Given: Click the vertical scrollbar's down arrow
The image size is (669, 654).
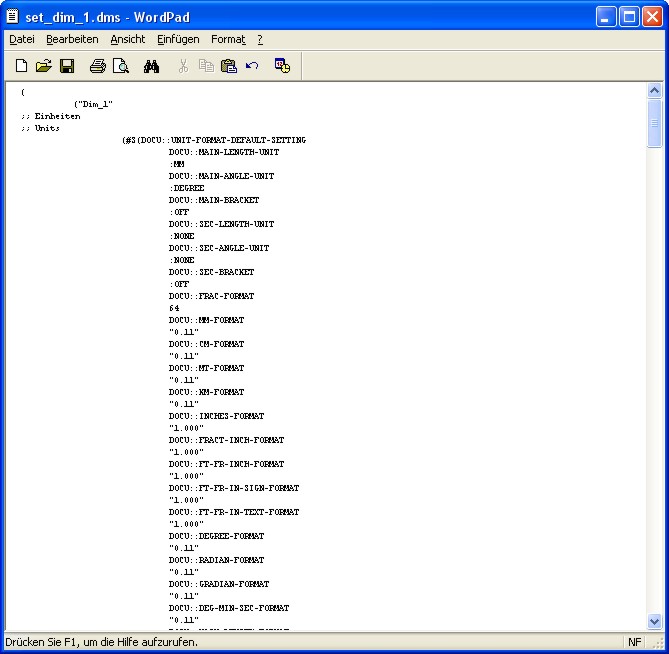Looking at the screenshot, I should click(x=655, y=621).
